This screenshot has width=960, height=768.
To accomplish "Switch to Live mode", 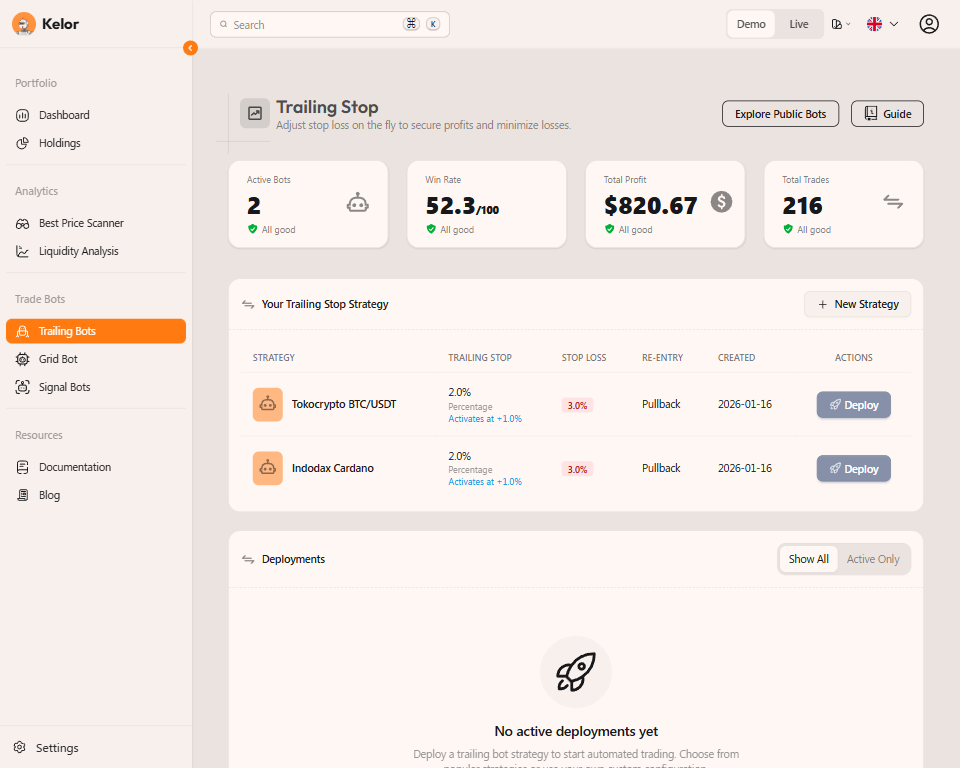I will pos(799,24).
